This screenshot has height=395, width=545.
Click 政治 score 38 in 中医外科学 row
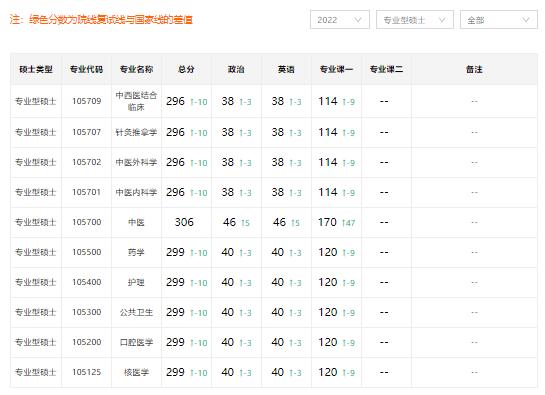tap(228, 162)
